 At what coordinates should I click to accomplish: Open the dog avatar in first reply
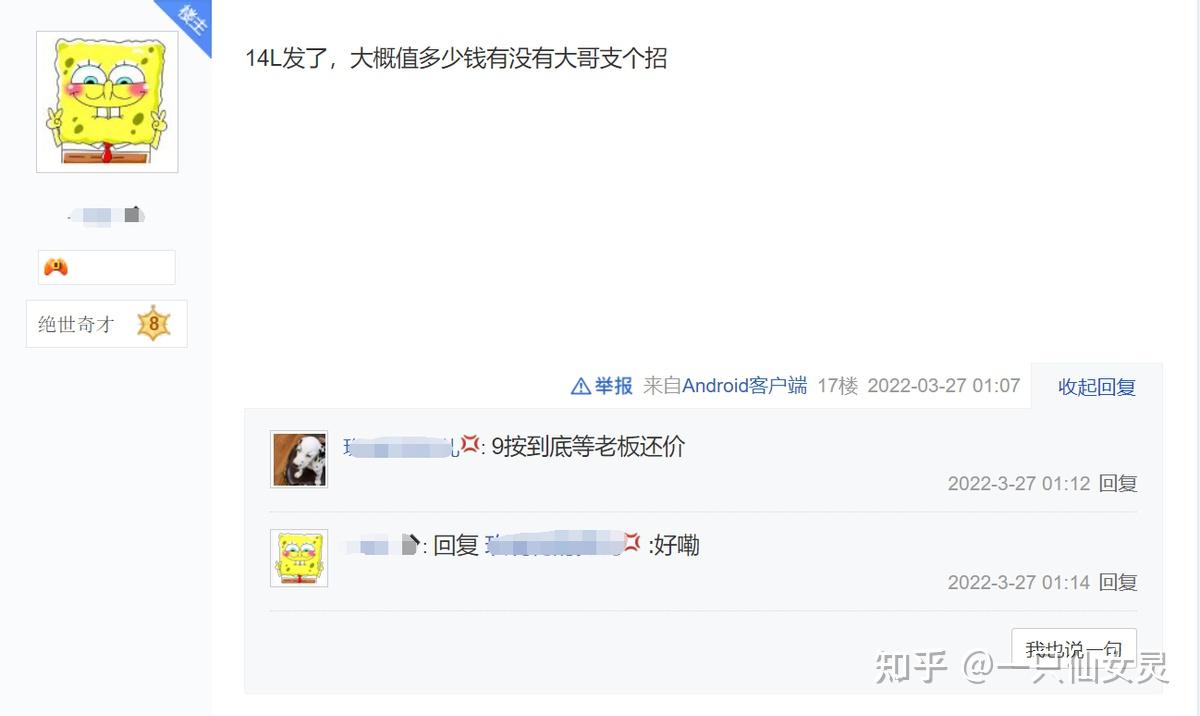pos(299,460)
